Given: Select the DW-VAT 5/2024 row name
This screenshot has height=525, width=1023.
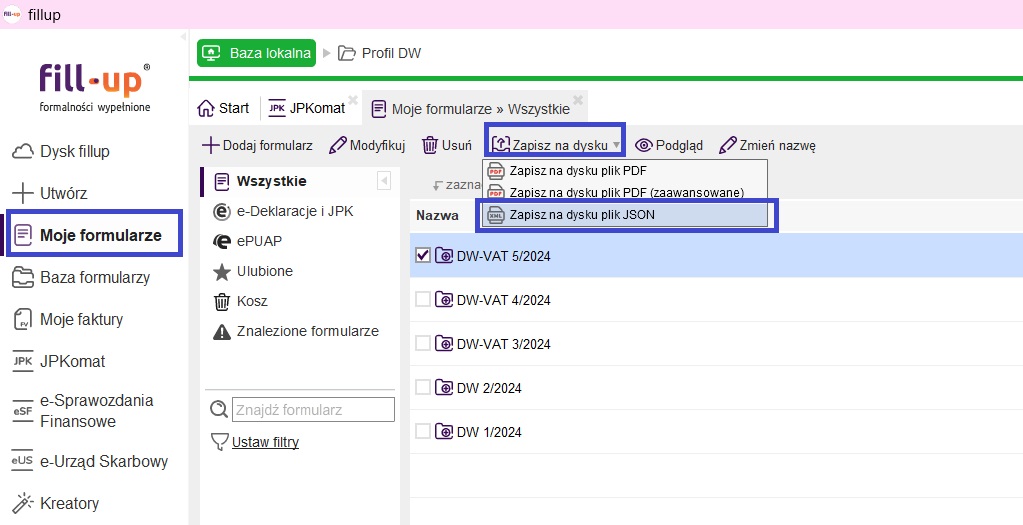Looking at the screenshot, I should pyautogui.click(x=504, y=256).
